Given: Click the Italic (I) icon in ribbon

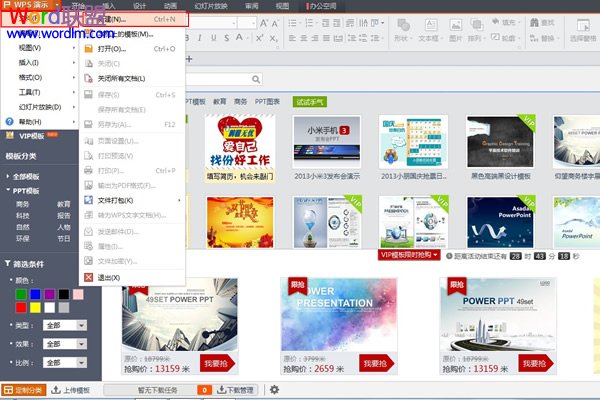Looking at the screenshot, I should (x=200, y=38).
